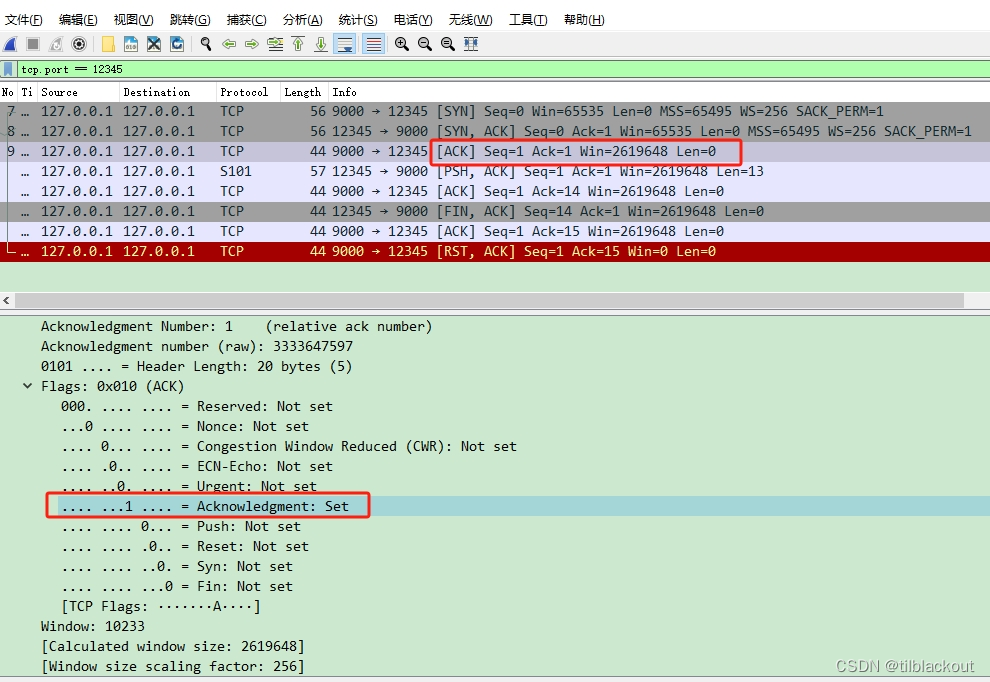Screen dimensions: 990x682
Task: Select the red [RST, ACK] packet row
Action: point(495,251)
